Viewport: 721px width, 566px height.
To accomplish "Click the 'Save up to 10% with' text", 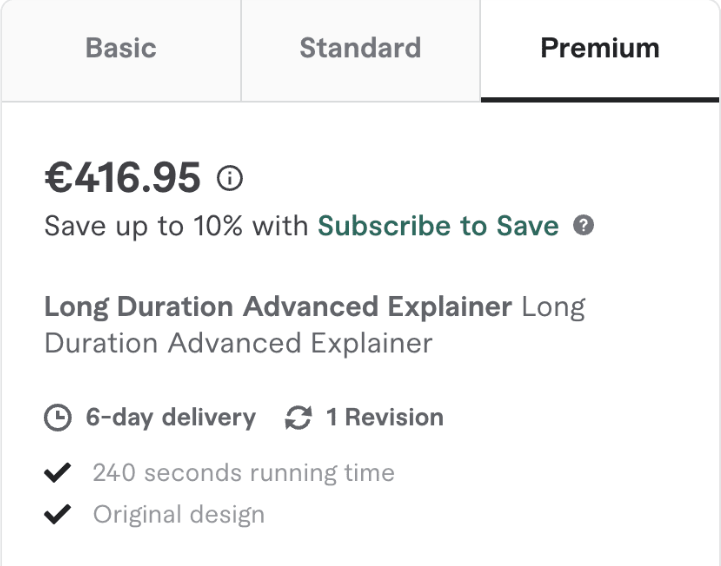I will pos(177,226).
